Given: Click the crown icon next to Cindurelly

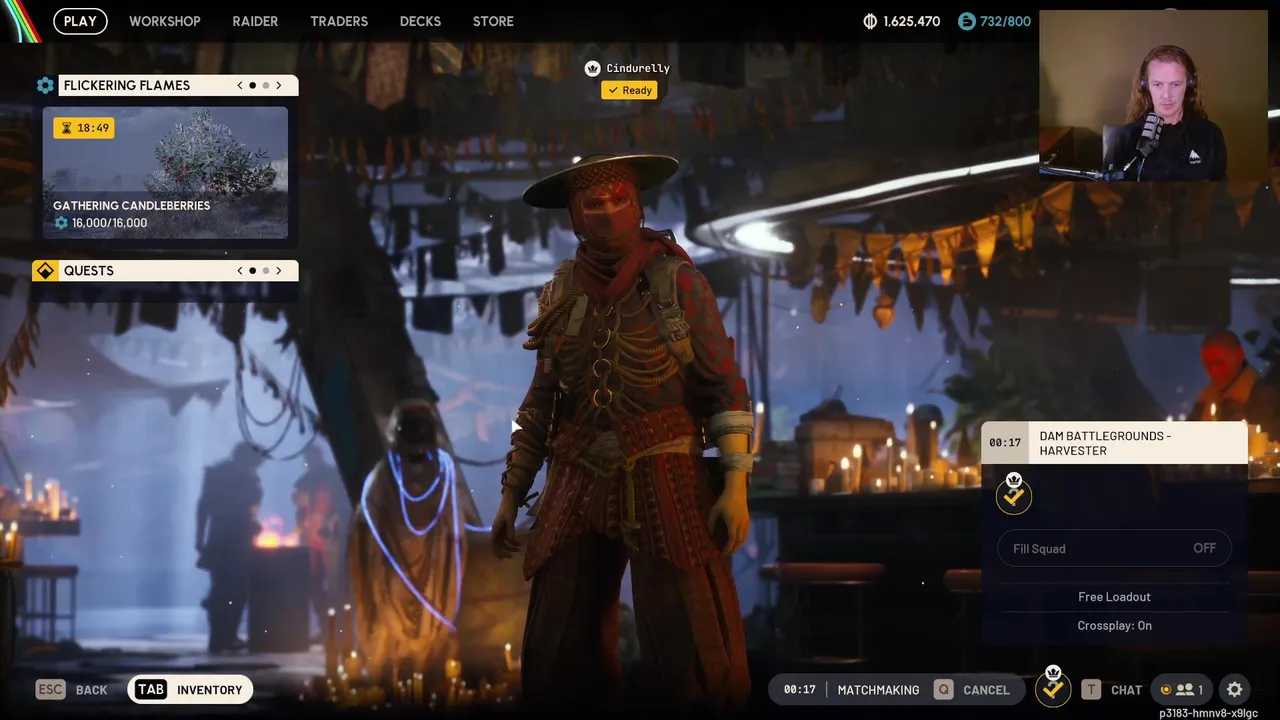Looking at the screenshot, I should pos(592,69).
